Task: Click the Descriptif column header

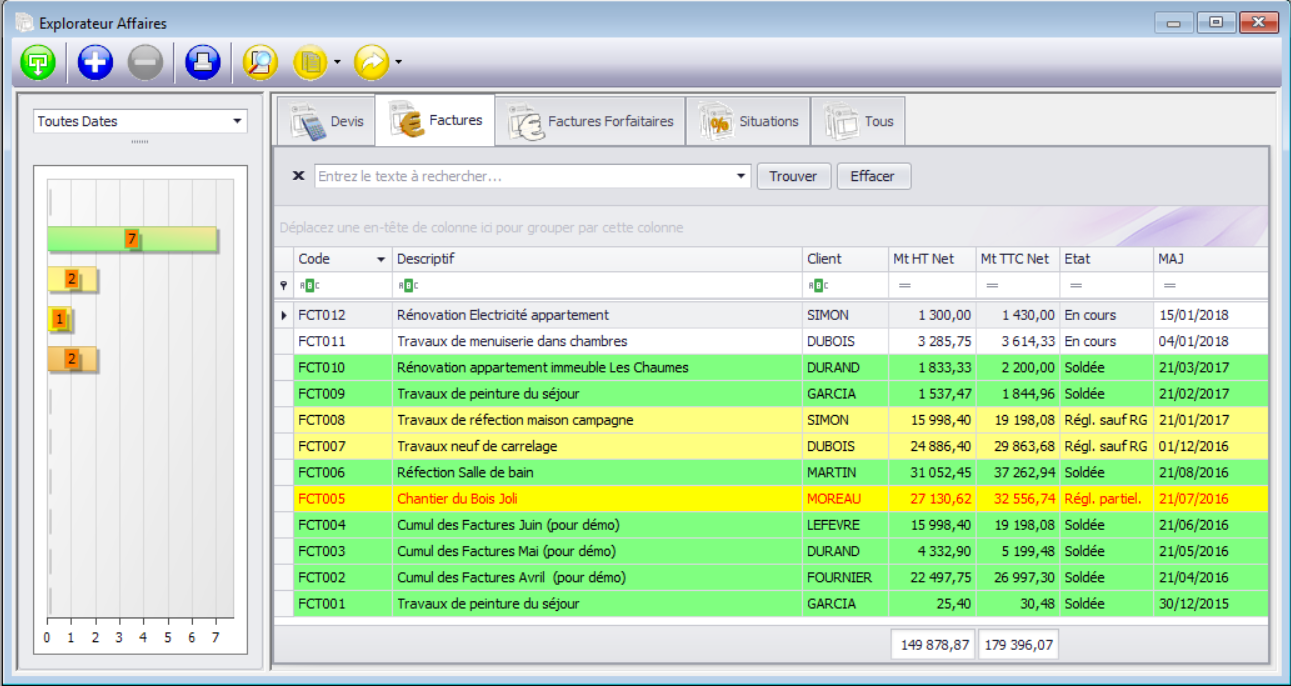Action: pyautogui.click(x=597, y=259)
